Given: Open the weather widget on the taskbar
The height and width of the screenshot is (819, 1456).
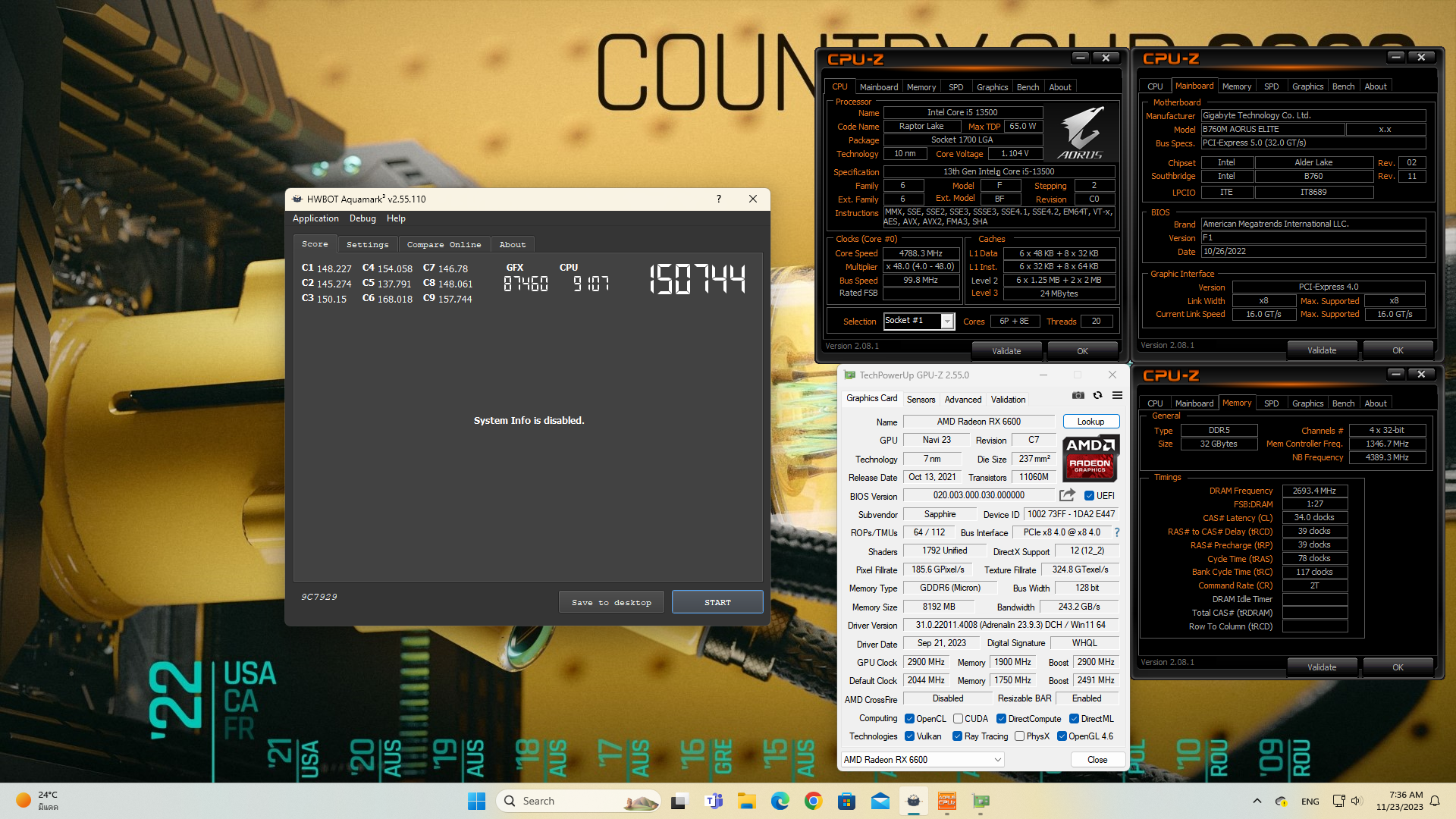Looking at the screenshot, I should [38, 801].
